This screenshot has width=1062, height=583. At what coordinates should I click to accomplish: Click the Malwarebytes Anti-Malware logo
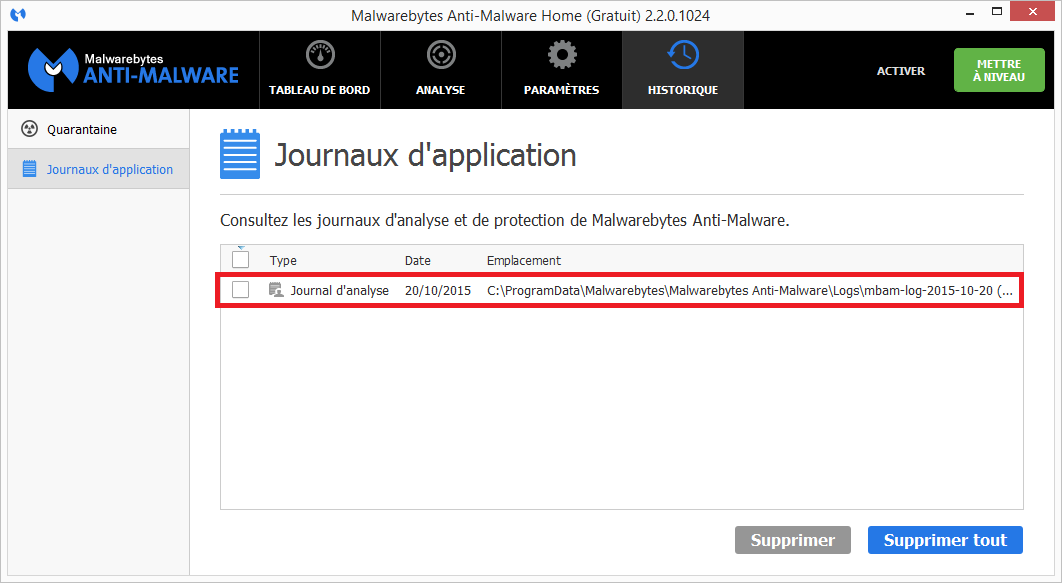(133, 69)
